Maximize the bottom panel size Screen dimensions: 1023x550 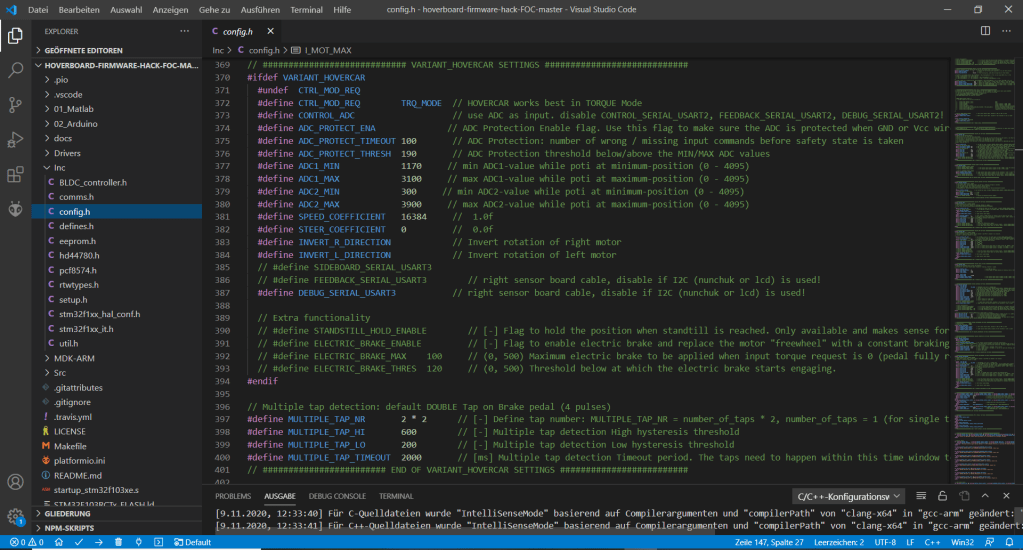[x=985, y=496]
